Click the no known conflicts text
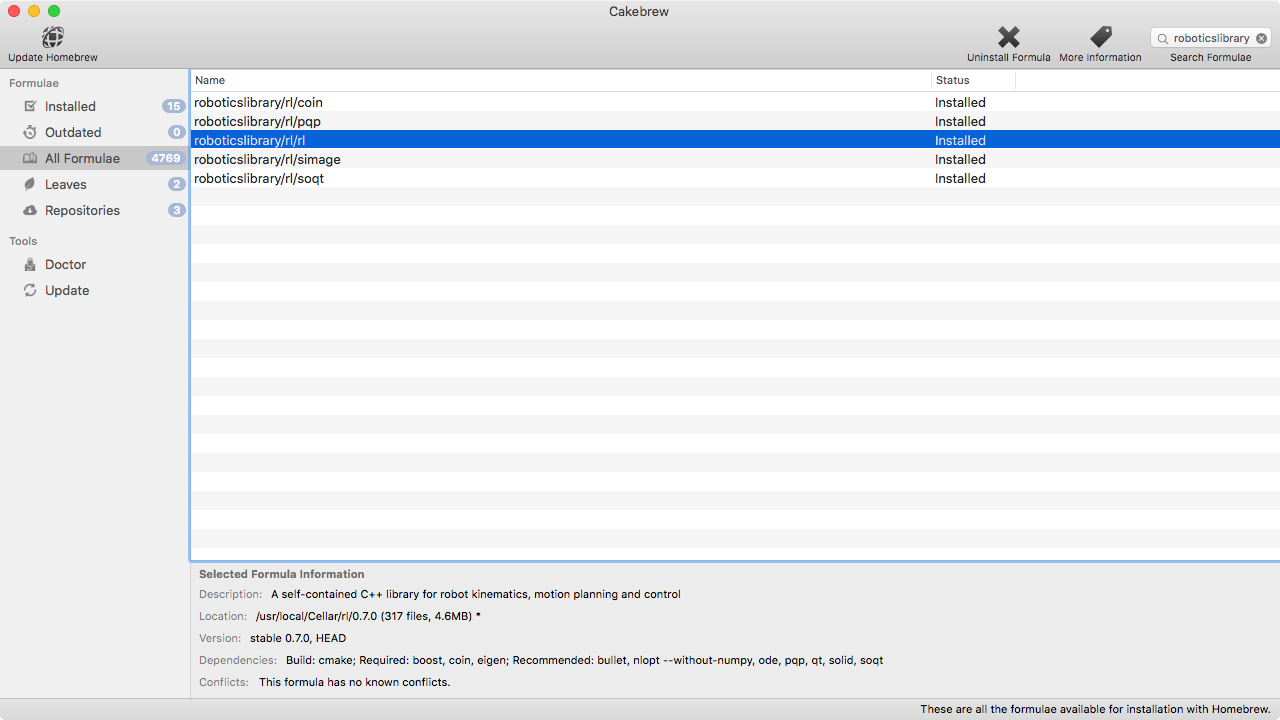1280x720 pixels. point(355,682)
